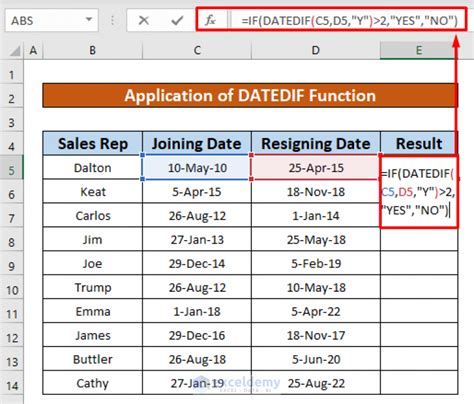Image resolution: width=474 pixels, height=404 pixels.
Task: Select the cell containing 'Cathy'
Action: click(x=93, y=383)
